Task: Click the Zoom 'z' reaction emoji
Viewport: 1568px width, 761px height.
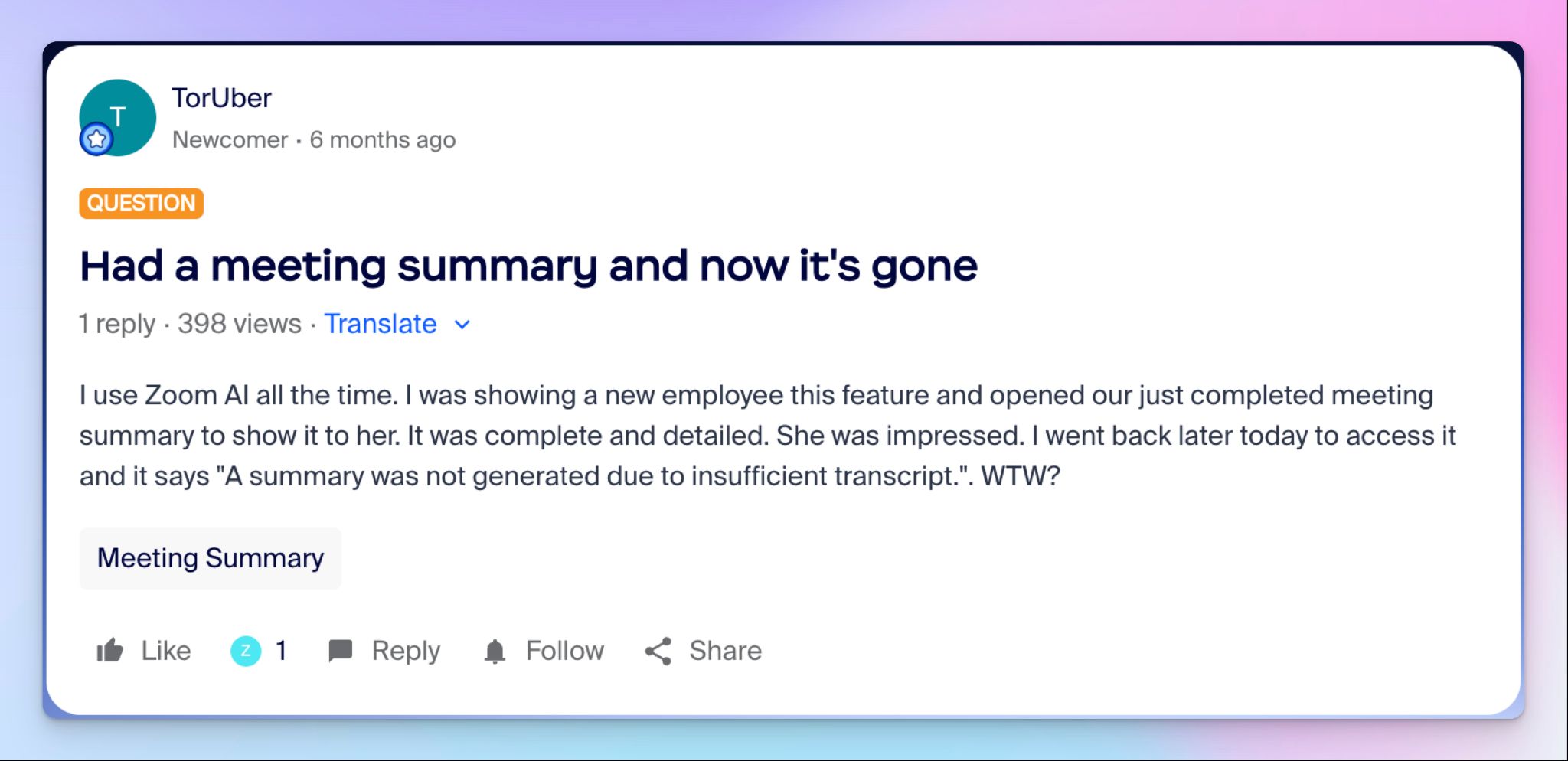Action: (245, 651)
